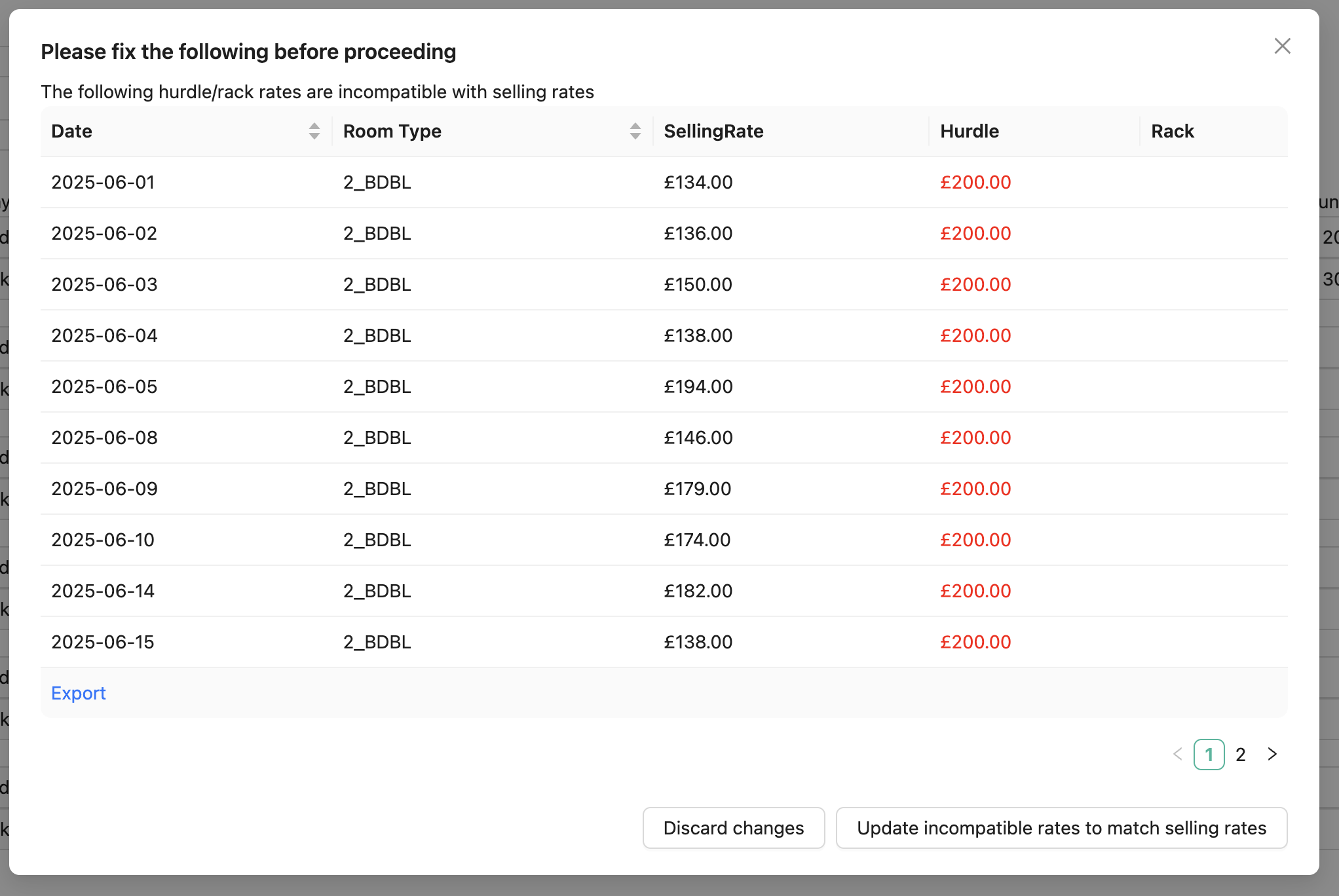Click the Hurdle column header
The height and width of the screenshot is (896, 1339).
point(970,131)
